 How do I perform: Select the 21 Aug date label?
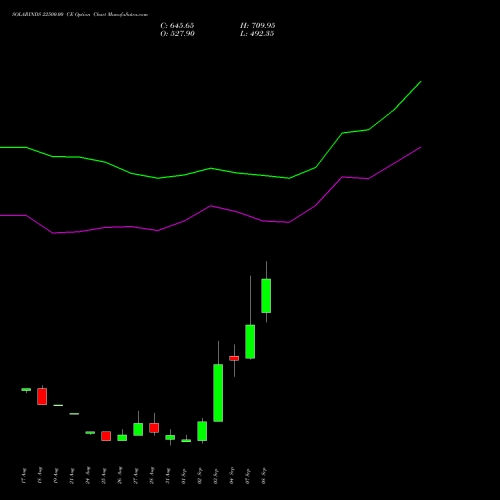(72, 476)
